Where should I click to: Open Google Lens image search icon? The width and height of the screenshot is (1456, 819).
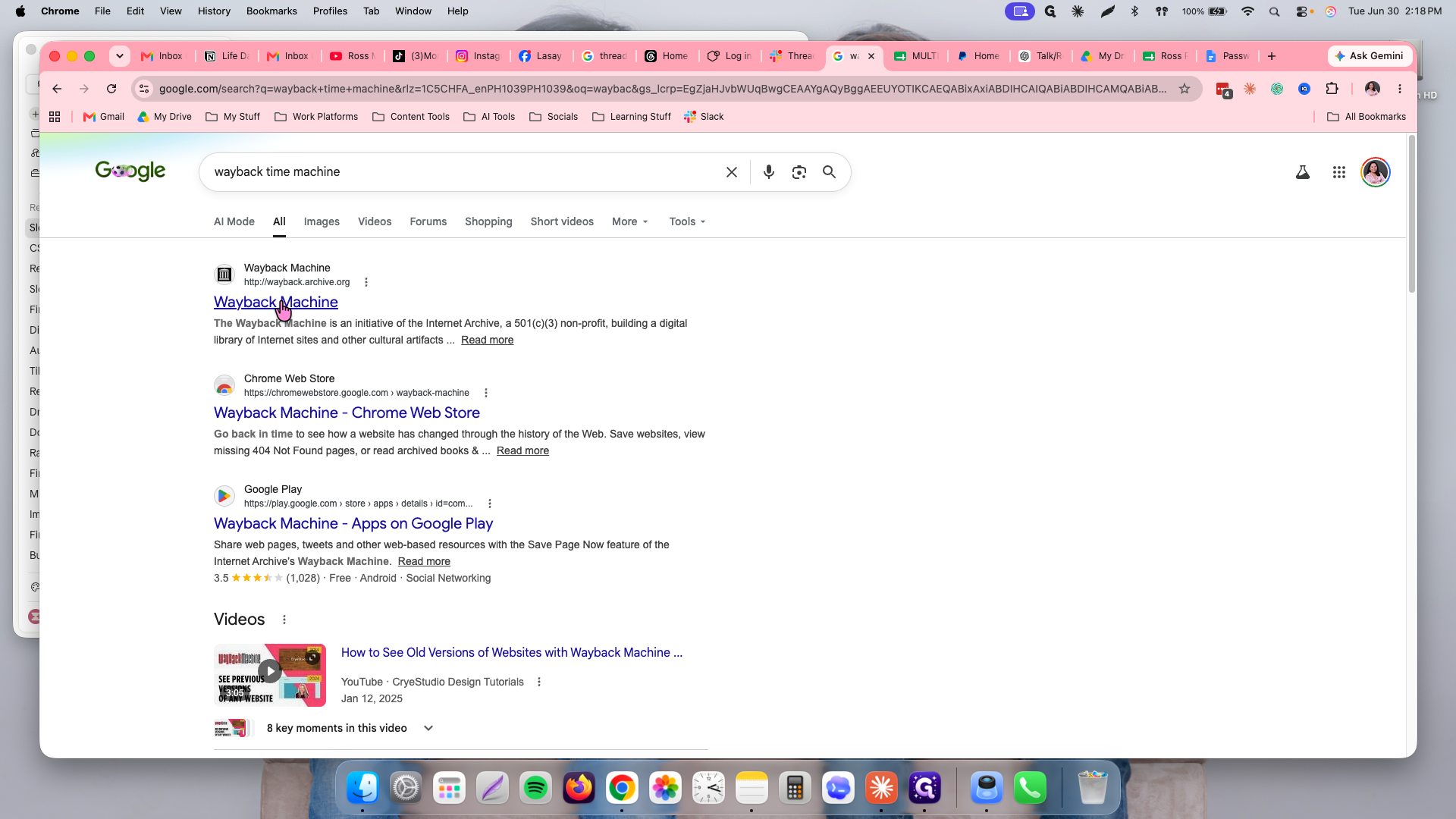click(799, 172)
